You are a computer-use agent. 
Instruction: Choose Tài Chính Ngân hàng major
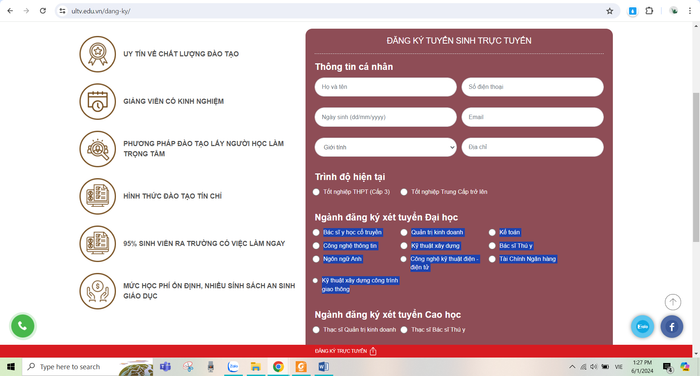click(x=492, y=259)
